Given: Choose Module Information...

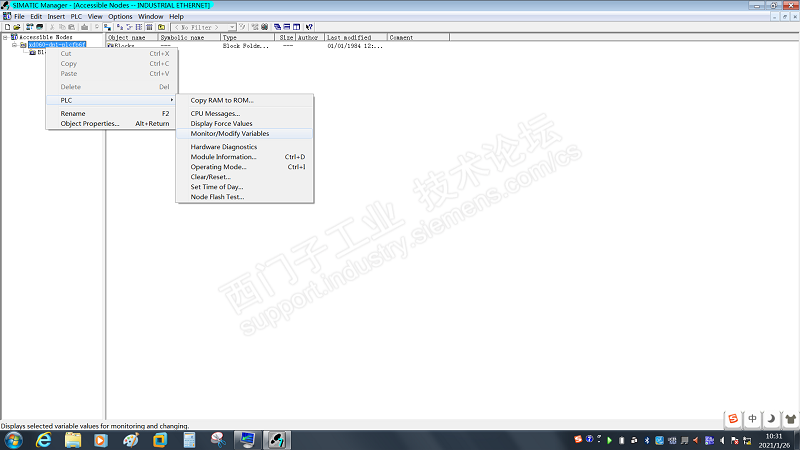Looking at the screenshot, I should coord(245,157).
